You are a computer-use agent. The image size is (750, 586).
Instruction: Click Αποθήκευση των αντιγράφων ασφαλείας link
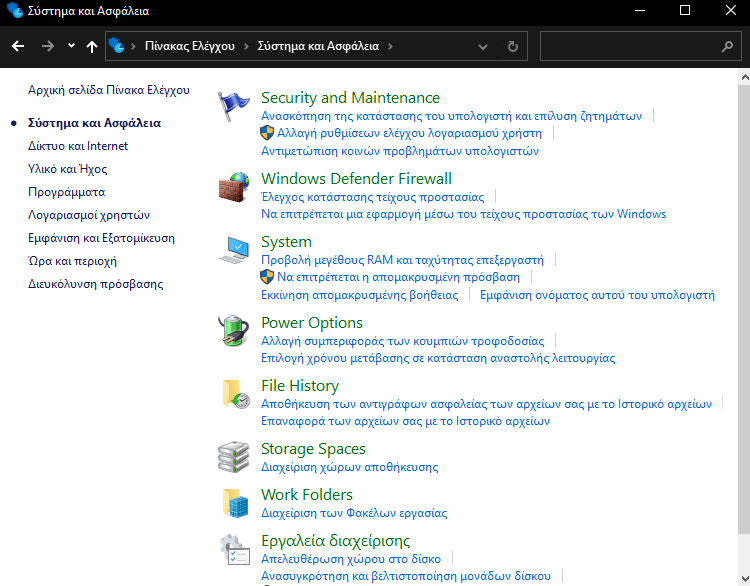tap(486, 404)
